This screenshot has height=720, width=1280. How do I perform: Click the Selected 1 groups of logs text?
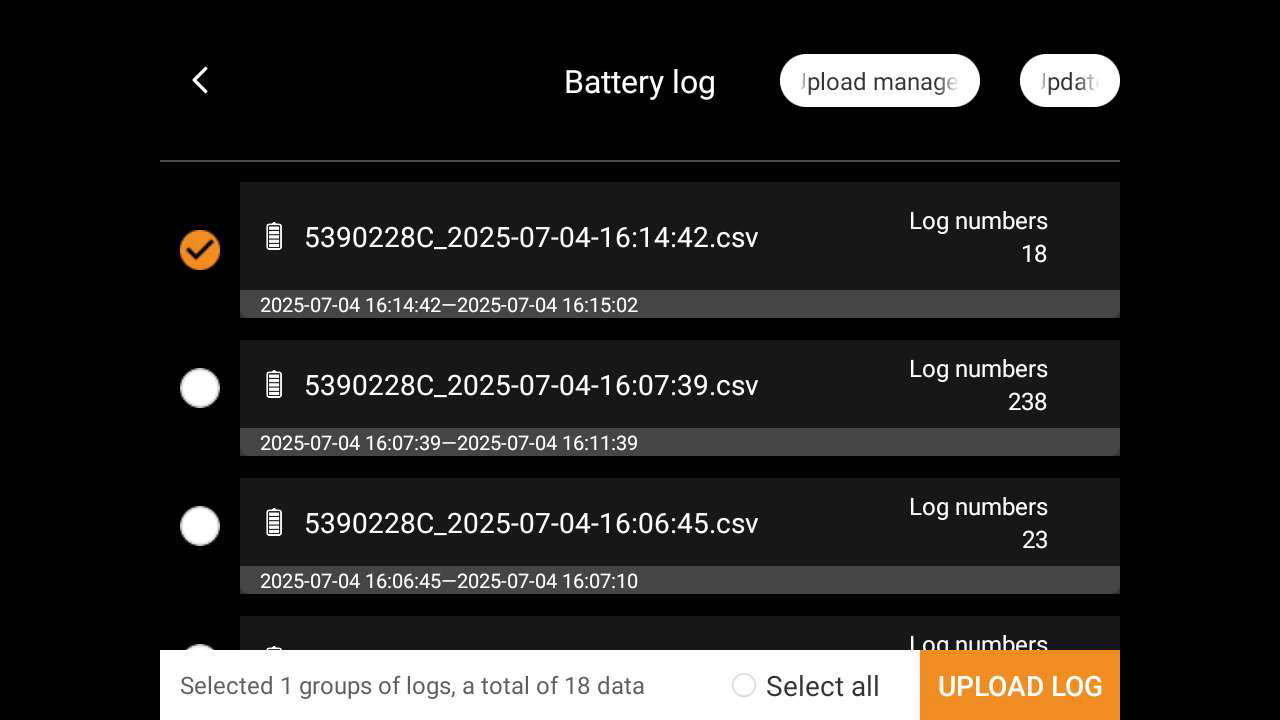pos(412,686)
